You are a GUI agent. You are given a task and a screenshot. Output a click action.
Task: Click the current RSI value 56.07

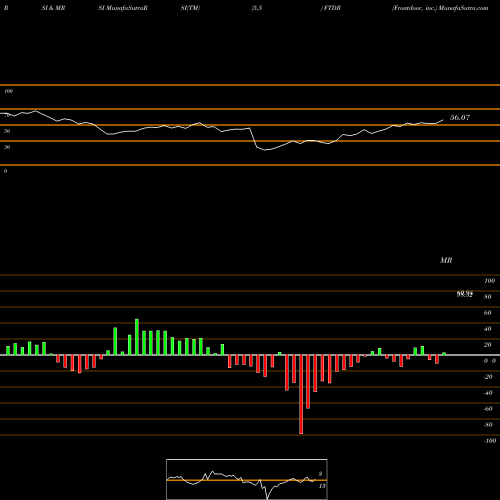click(460, 117)
